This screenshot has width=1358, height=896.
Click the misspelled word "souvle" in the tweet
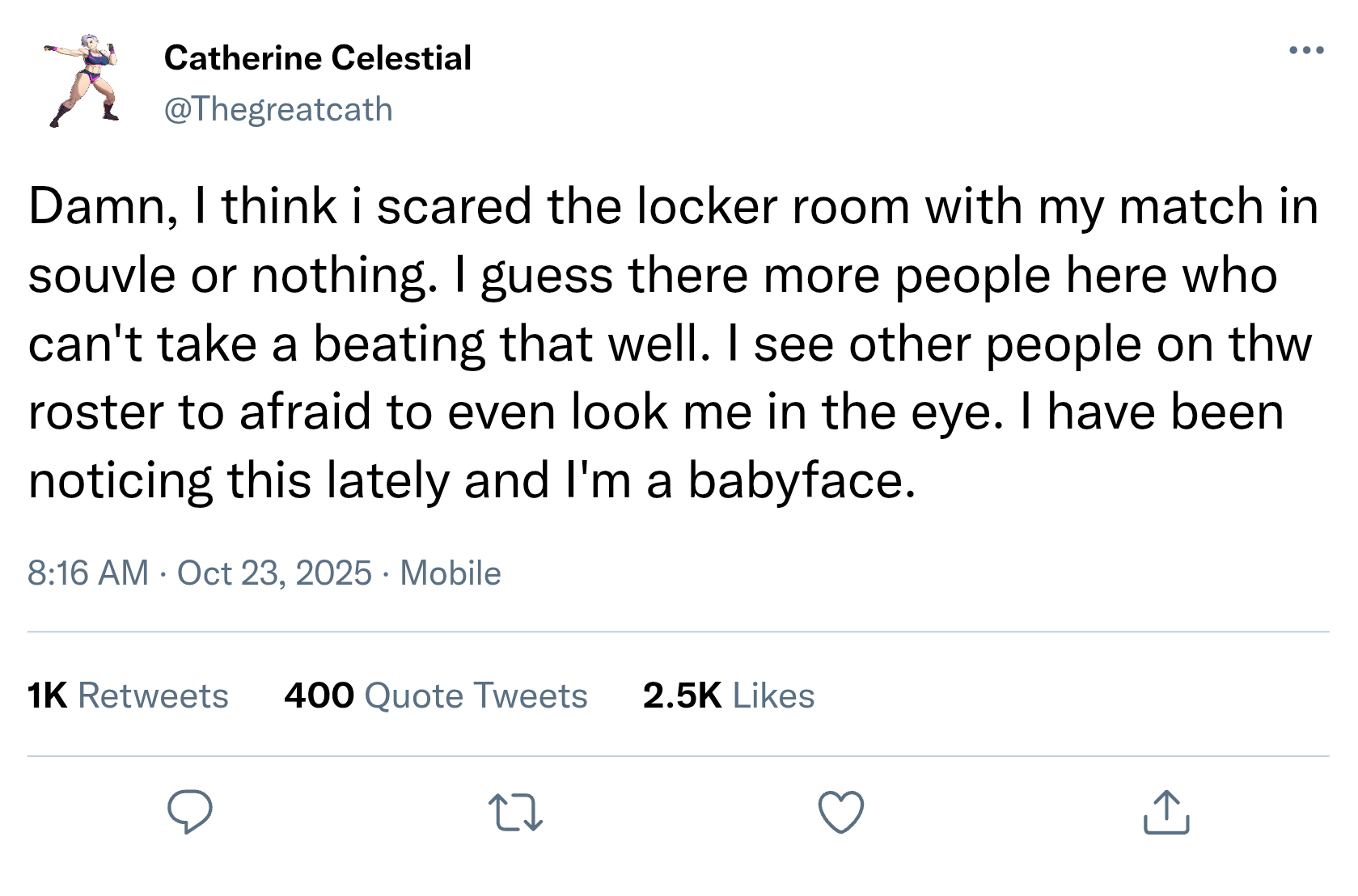(x=101, y=275)
